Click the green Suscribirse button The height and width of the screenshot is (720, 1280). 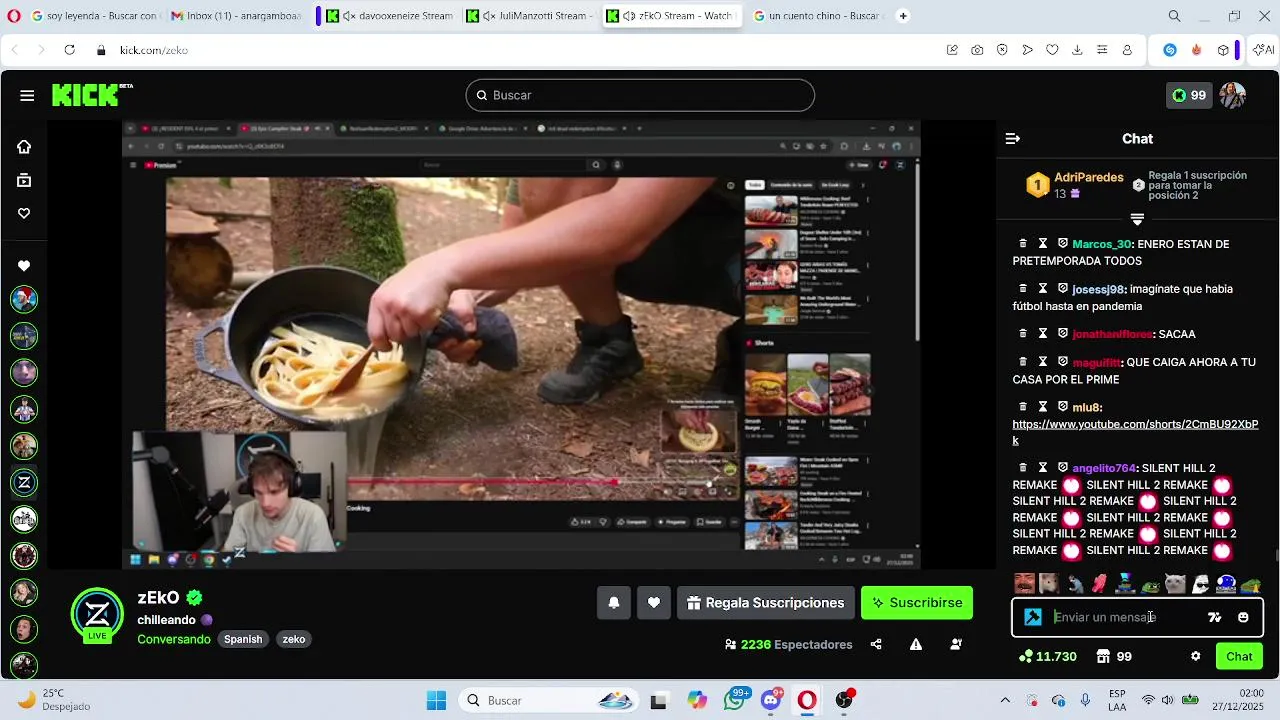pos(917,603)
